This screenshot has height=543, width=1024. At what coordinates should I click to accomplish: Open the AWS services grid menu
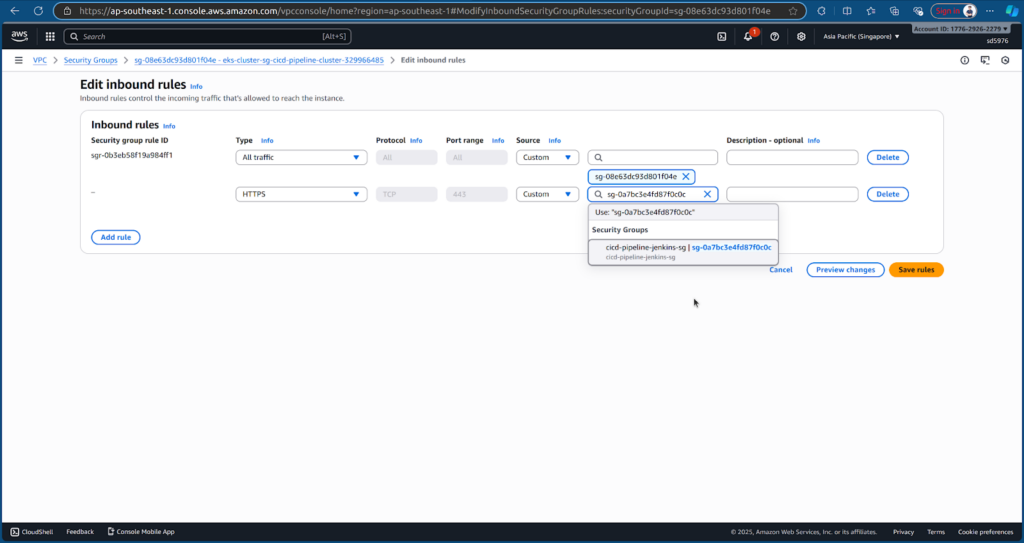click(x=50, y=36)
